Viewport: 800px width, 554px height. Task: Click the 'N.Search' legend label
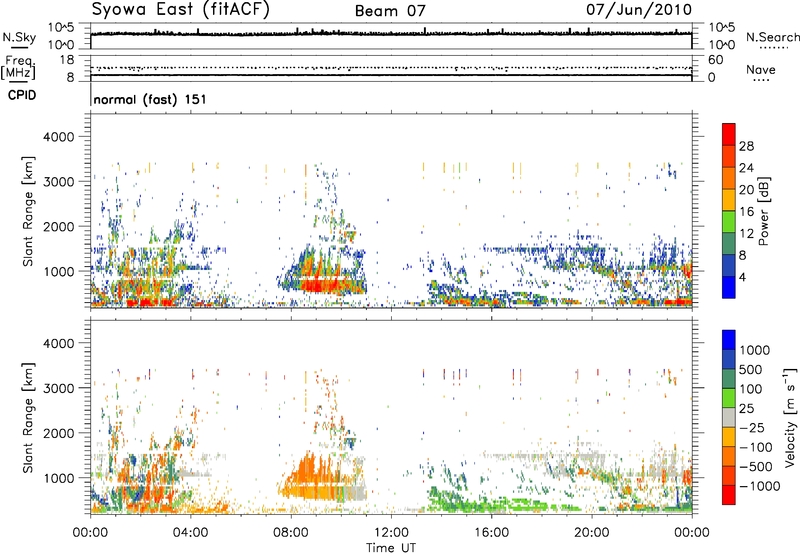click(x=772, y=37)
